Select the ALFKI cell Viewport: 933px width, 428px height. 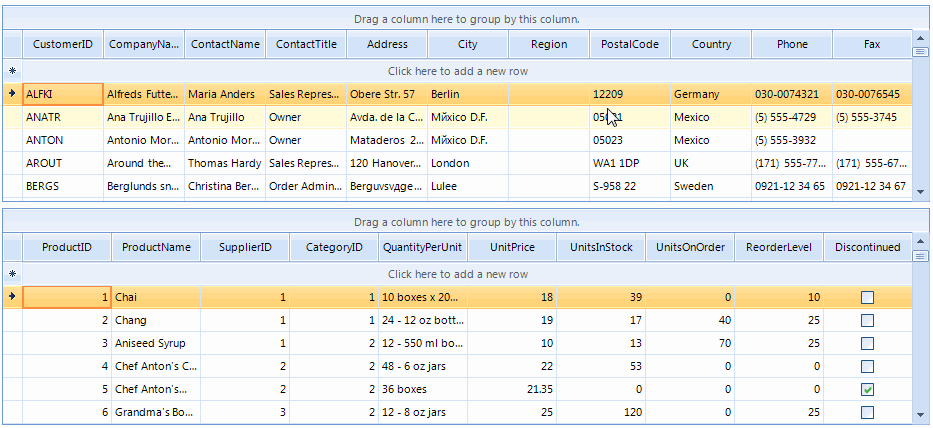[x=63, y=94]
